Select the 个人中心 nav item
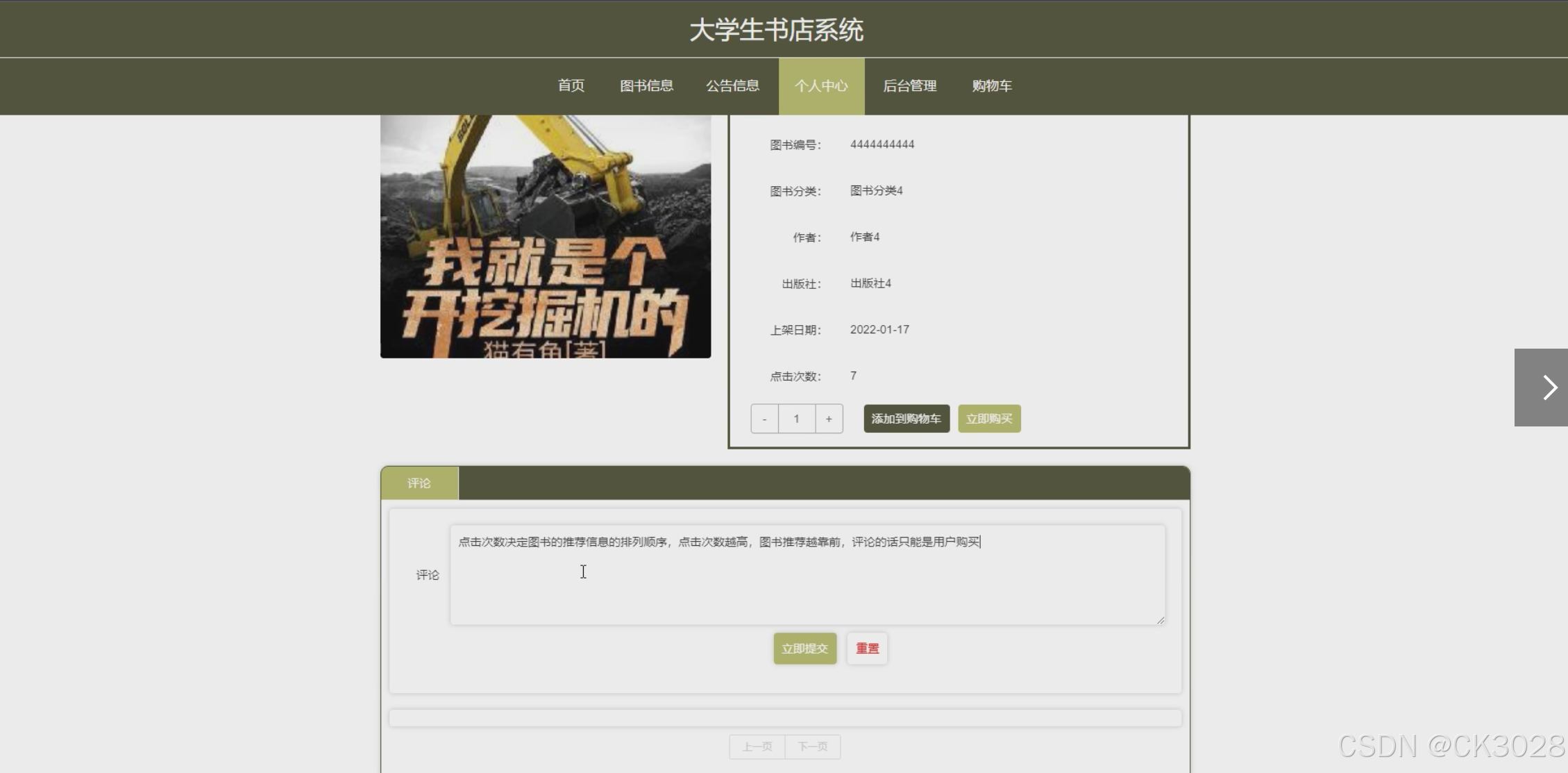The width and height of the screenshot is (1568, 773). tap(821, 86)
